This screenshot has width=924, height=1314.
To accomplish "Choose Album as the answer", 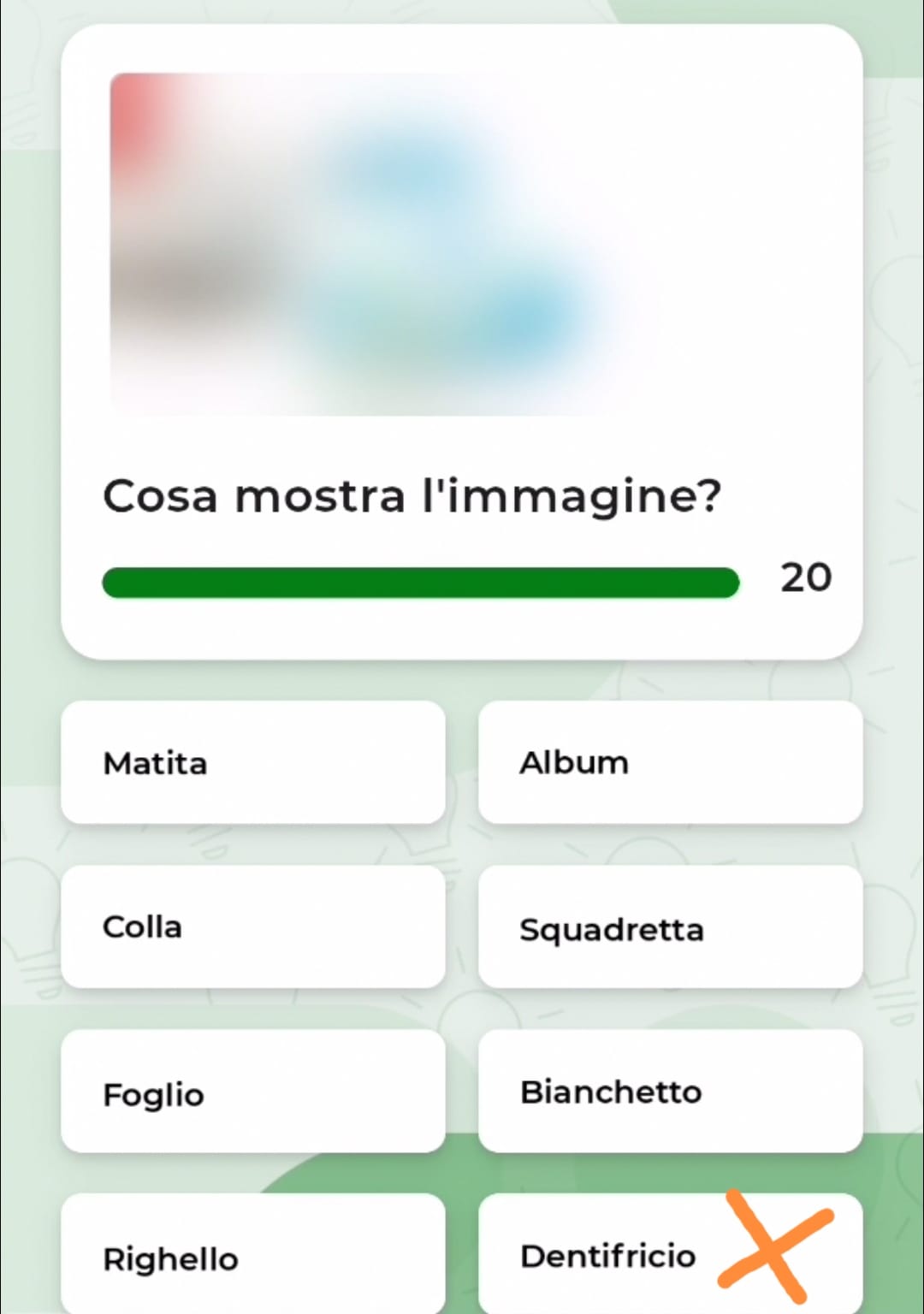I will pos(670,762).
